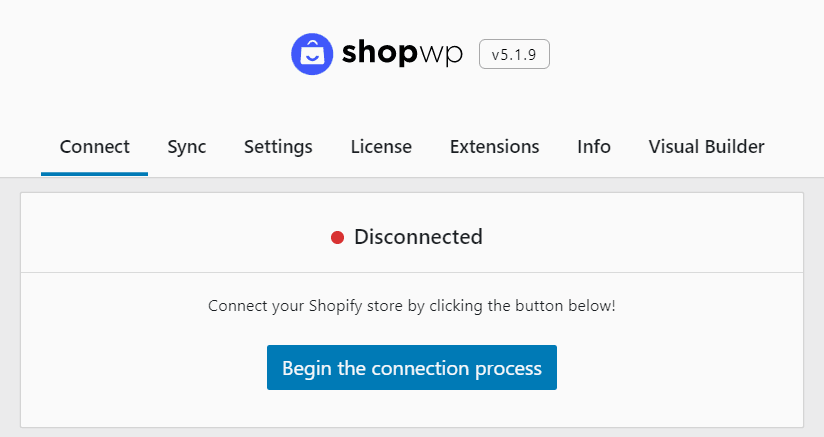Click the v5.1.9 version badge
Viewport: 824px width, 437px height.
pyautogui.click(x=514, y=54)
